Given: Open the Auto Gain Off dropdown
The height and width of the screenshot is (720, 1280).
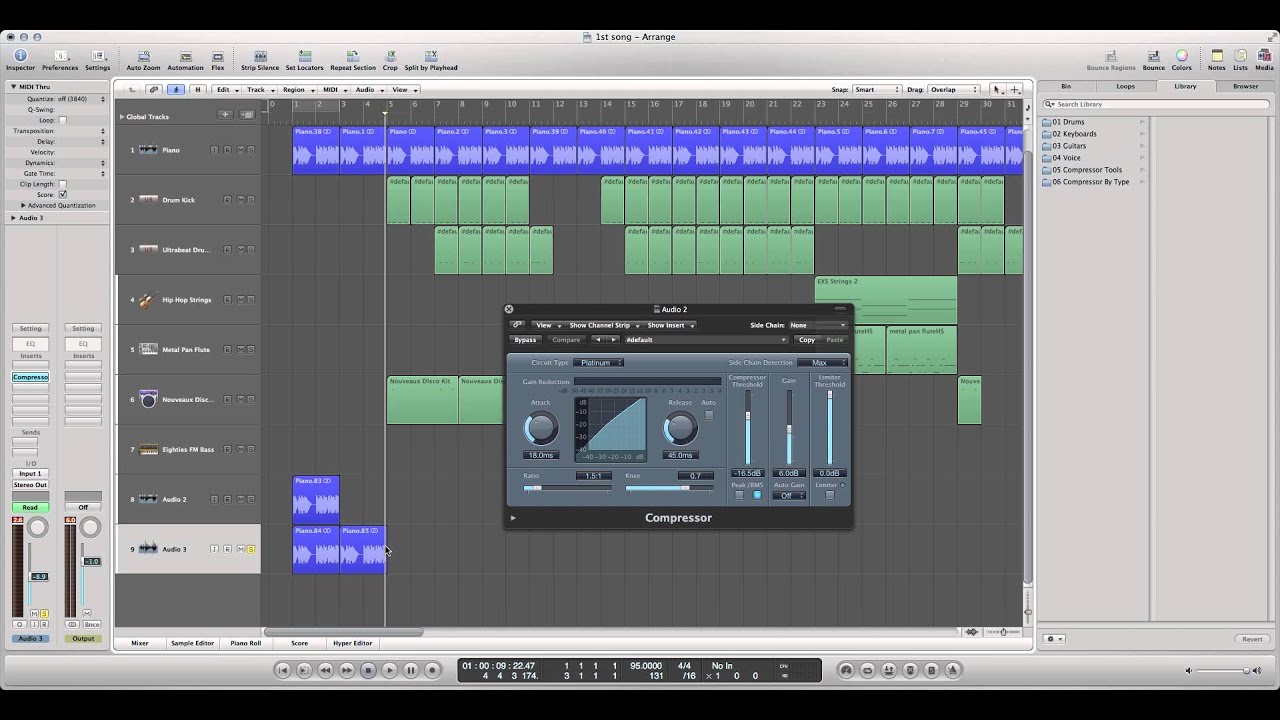Looking at the screenshot, I should [788, 495].
